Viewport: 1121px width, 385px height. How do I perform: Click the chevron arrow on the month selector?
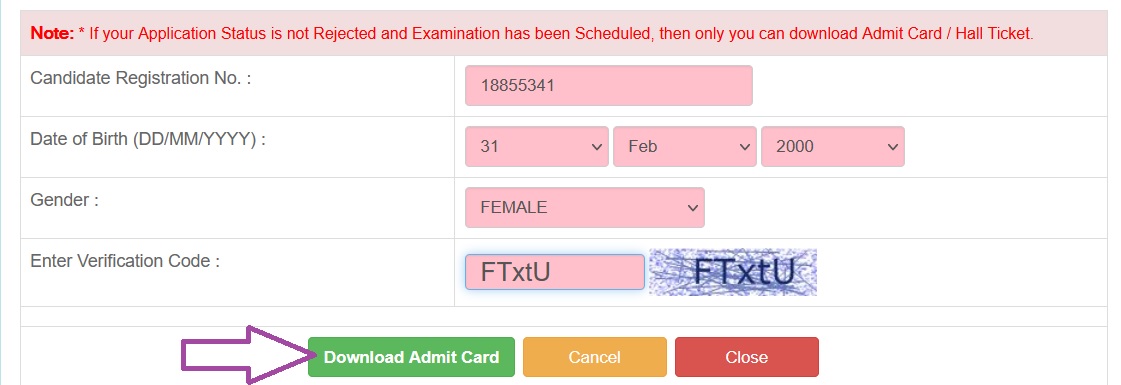pyautogui.click(x=745, y=146)
